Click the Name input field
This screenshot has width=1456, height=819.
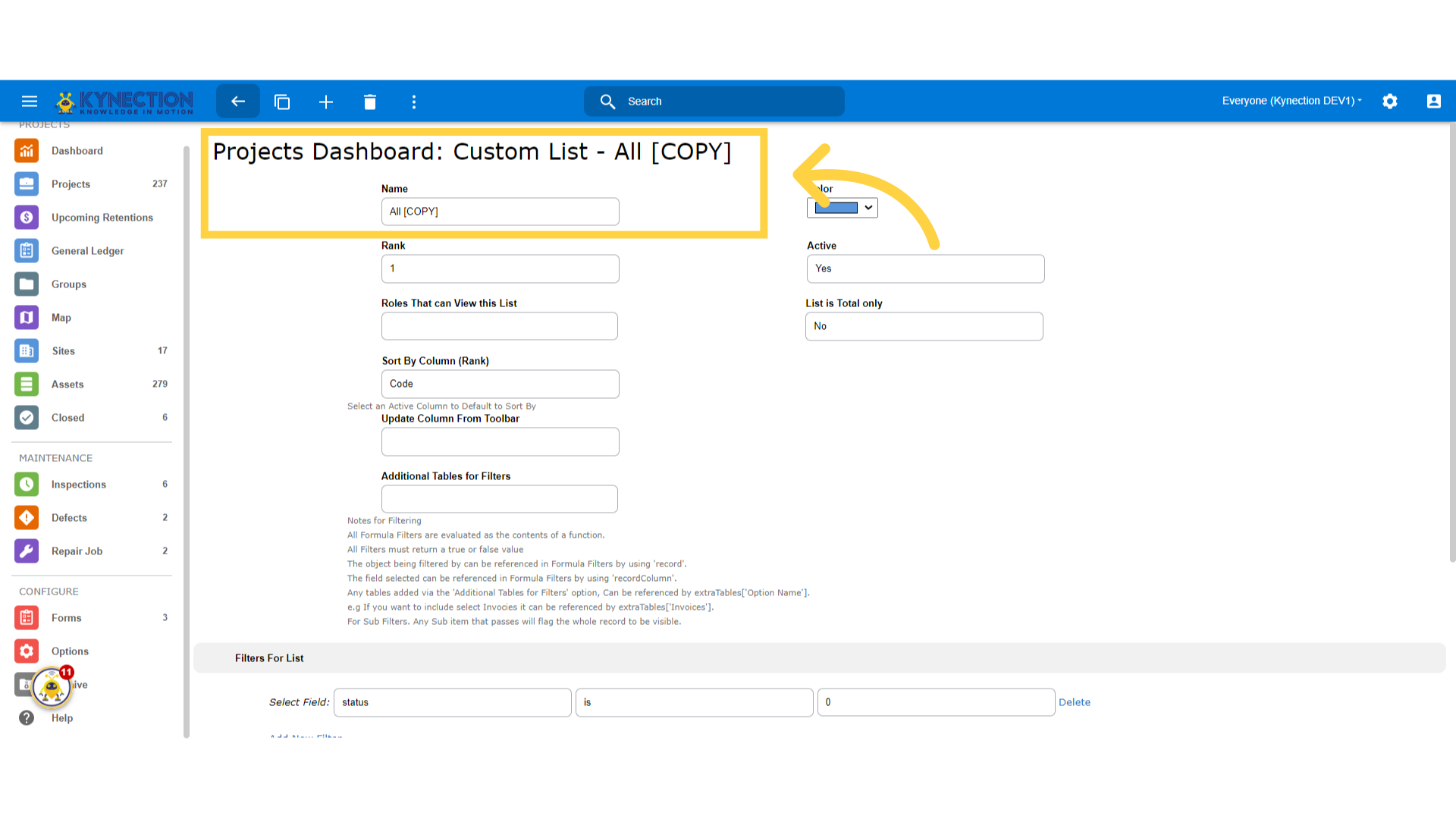click(500, 212)
